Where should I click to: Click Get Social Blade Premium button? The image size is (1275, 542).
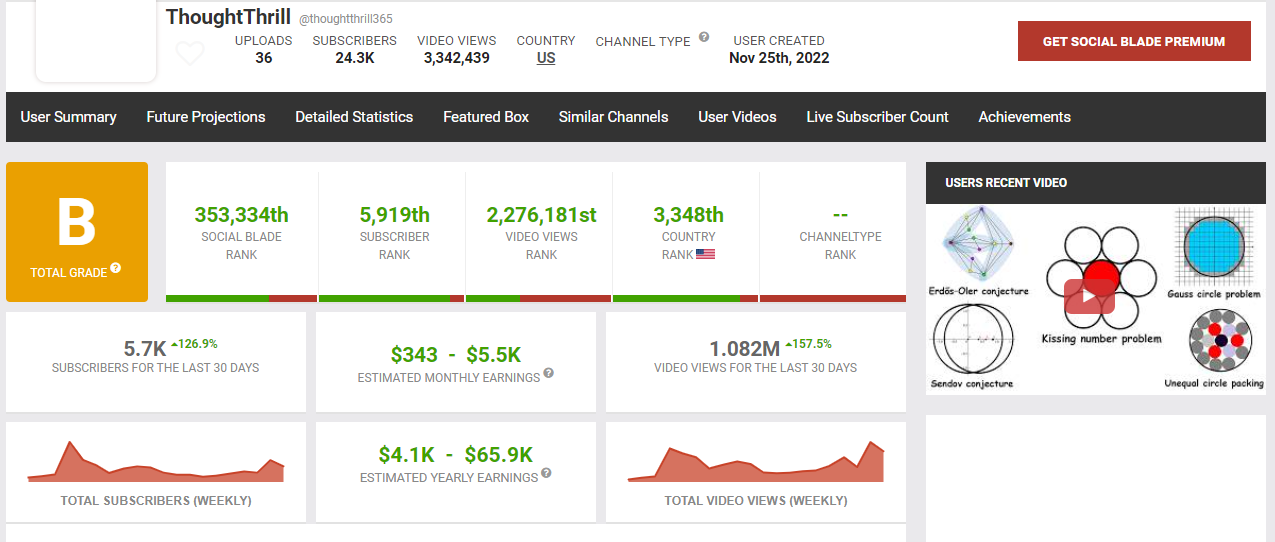(x=1134, y=41)
